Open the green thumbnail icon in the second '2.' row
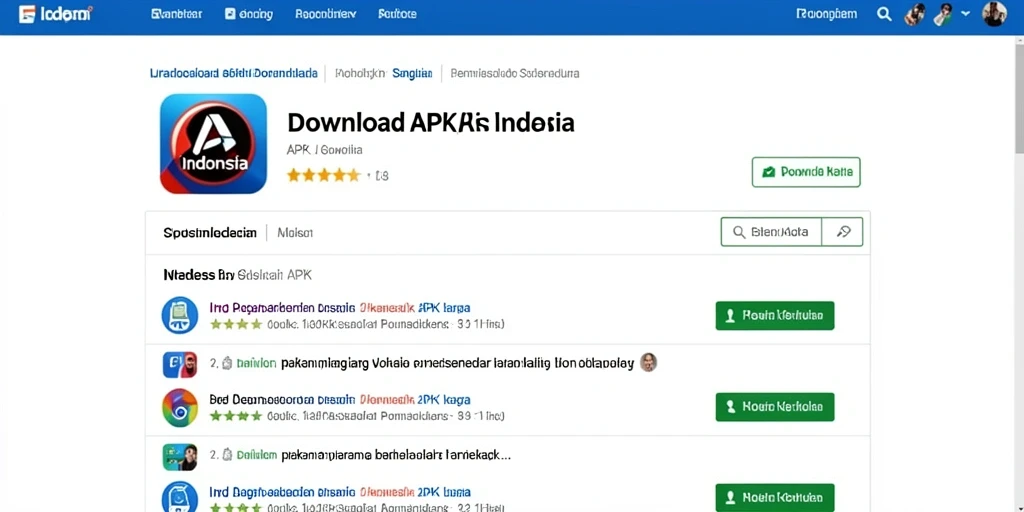The image size is (1024, 512). coord(180,456)
